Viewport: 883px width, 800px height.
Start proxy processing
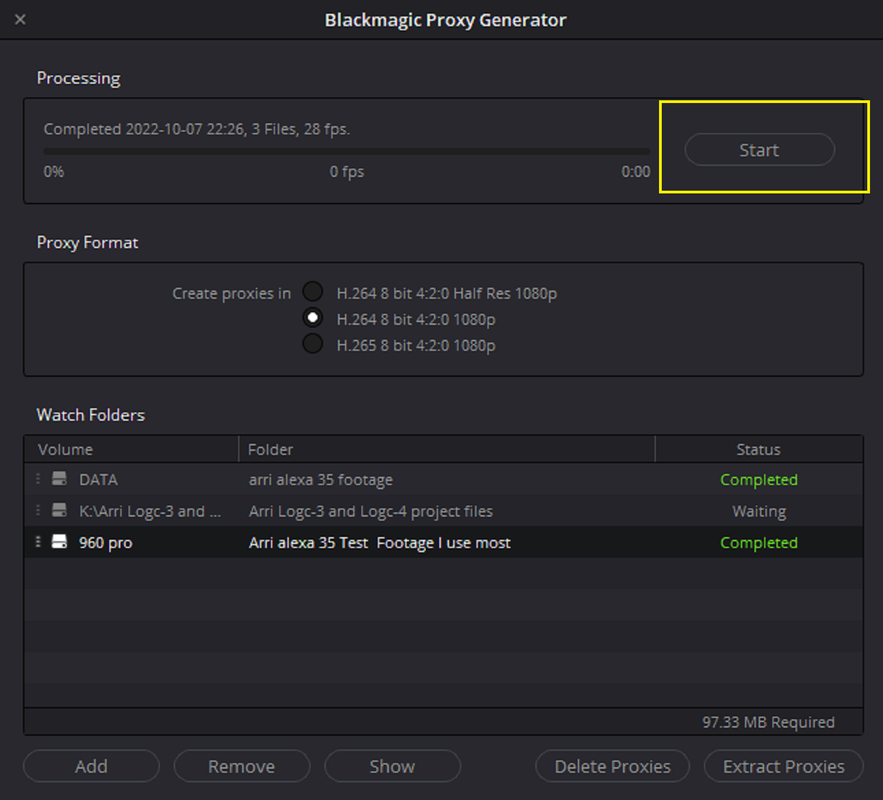pyautogui.click(x=759, y=150)
